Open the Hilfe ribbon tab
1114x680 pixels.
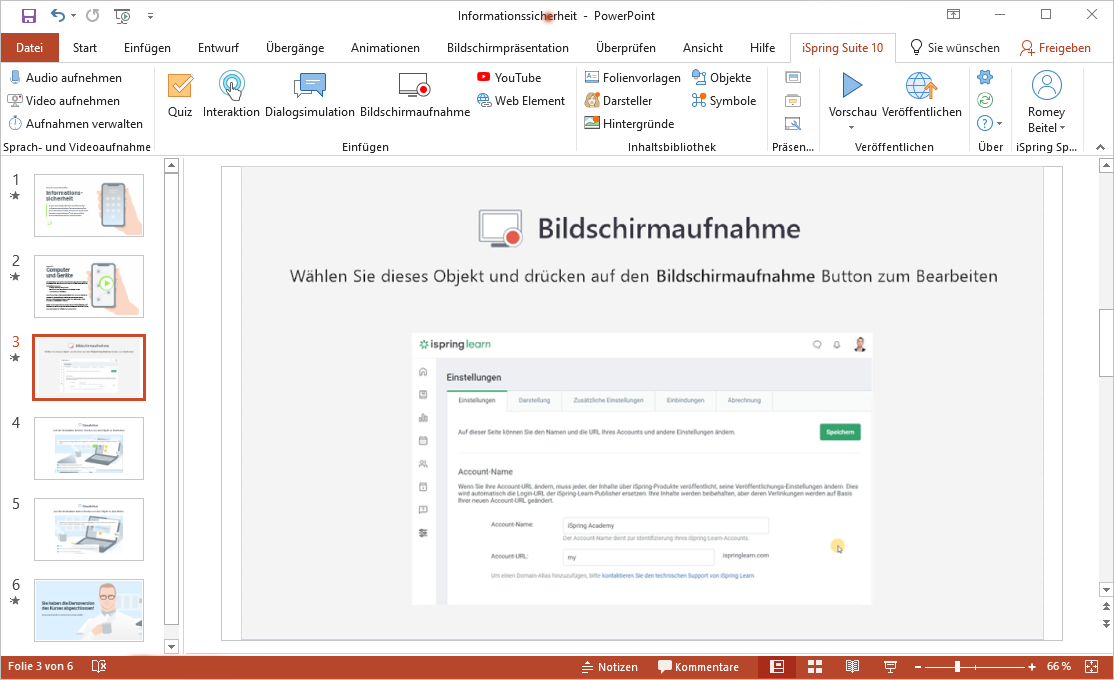click(x=762, y=48)
